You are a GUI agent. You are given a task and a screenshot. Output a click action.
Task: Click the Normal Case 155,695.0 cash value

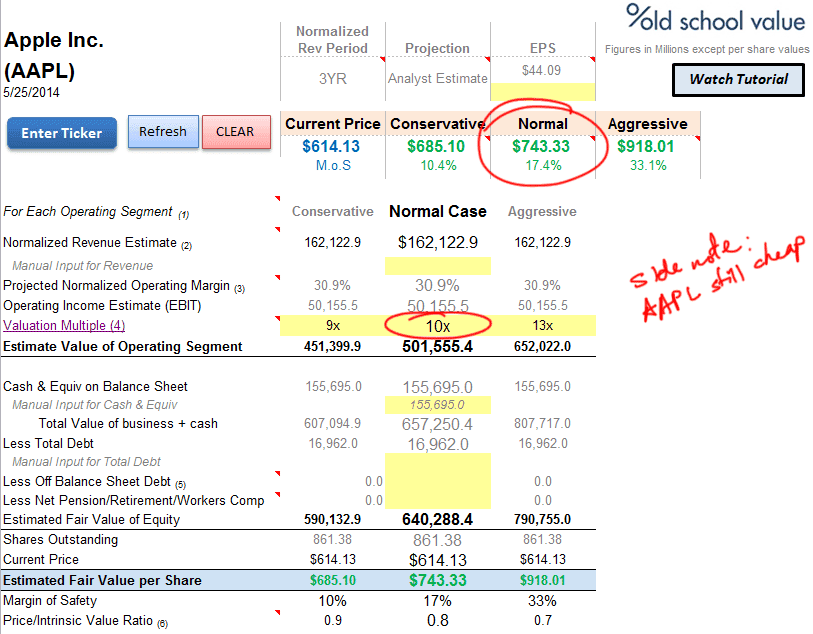[438, 387]
